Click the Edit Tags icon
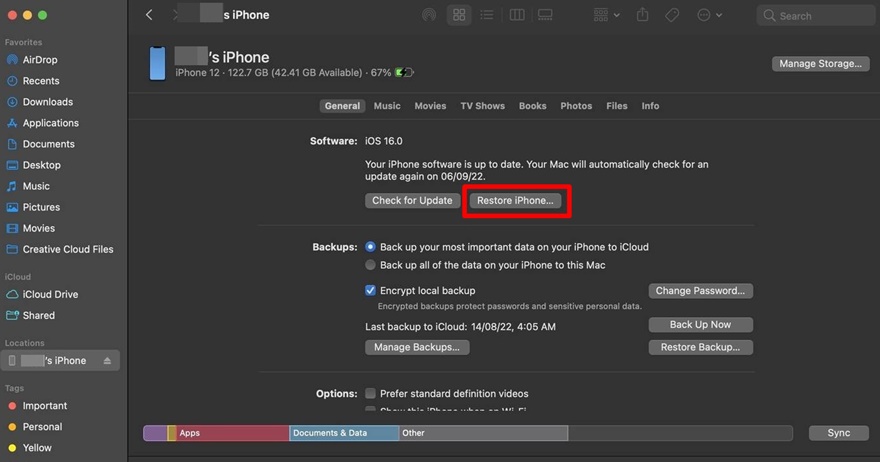 [x=672, y=16]
